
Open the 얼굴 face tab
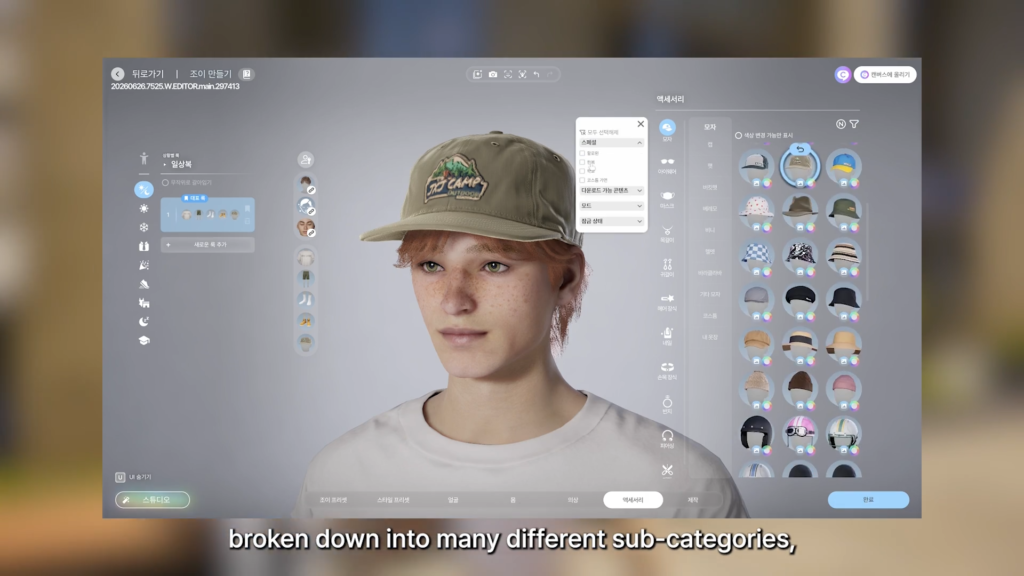pos(453,500)
